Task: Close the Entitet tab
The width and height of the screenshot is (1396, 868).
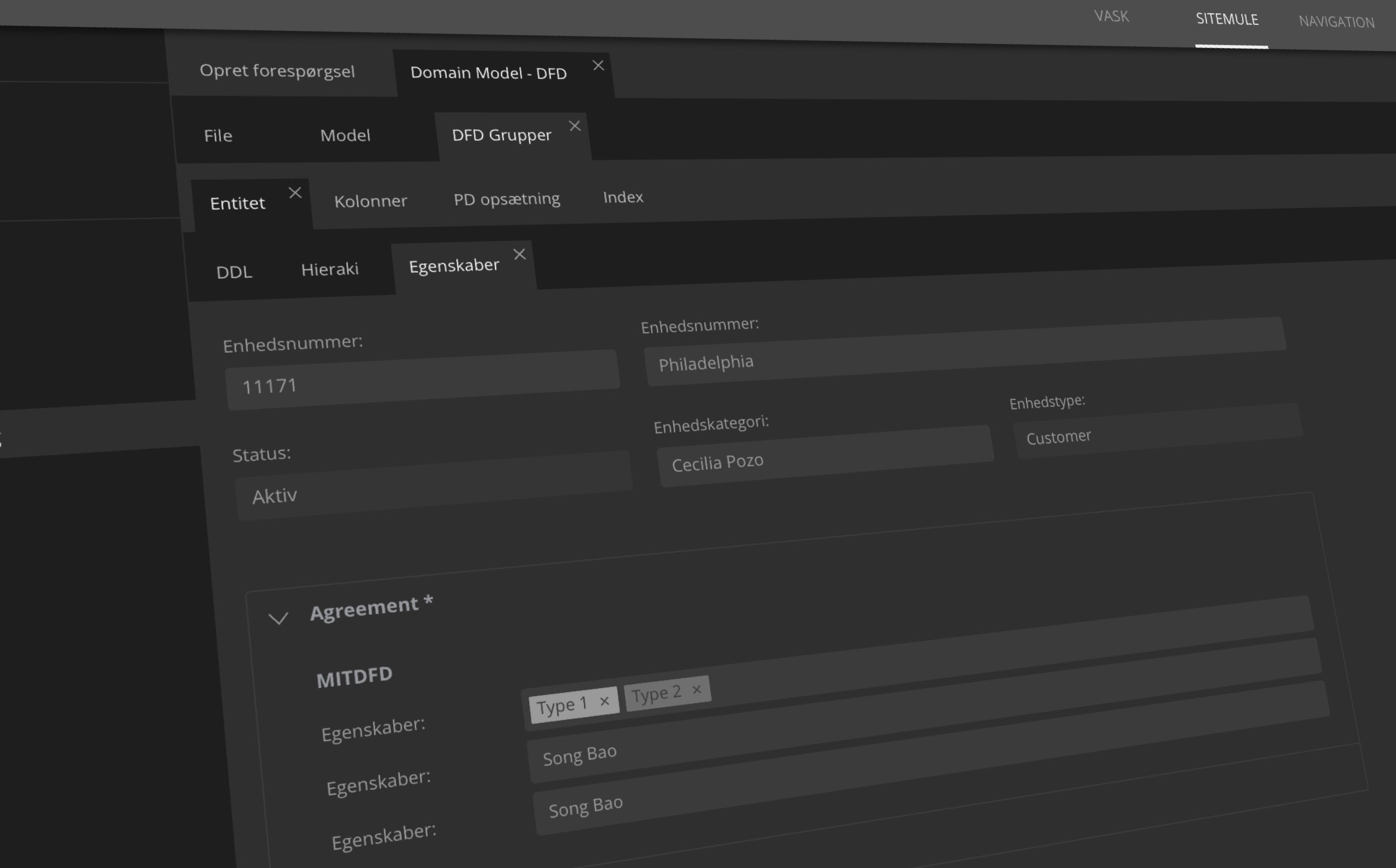Action: coord(295,193)
